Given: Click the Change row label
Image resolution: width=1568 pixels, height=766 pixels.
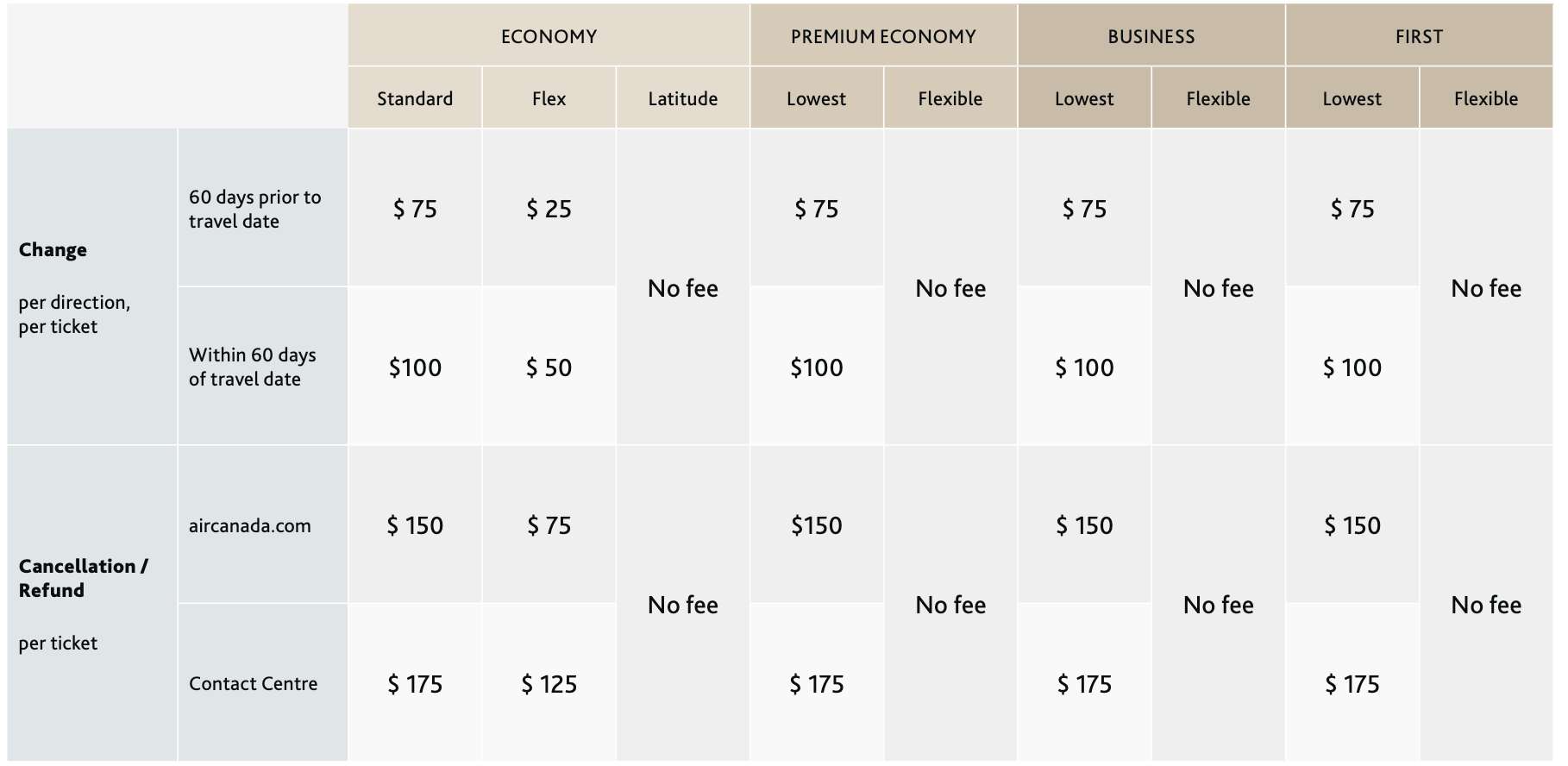Looking at the screenshot, I should [x=53, y=250].
